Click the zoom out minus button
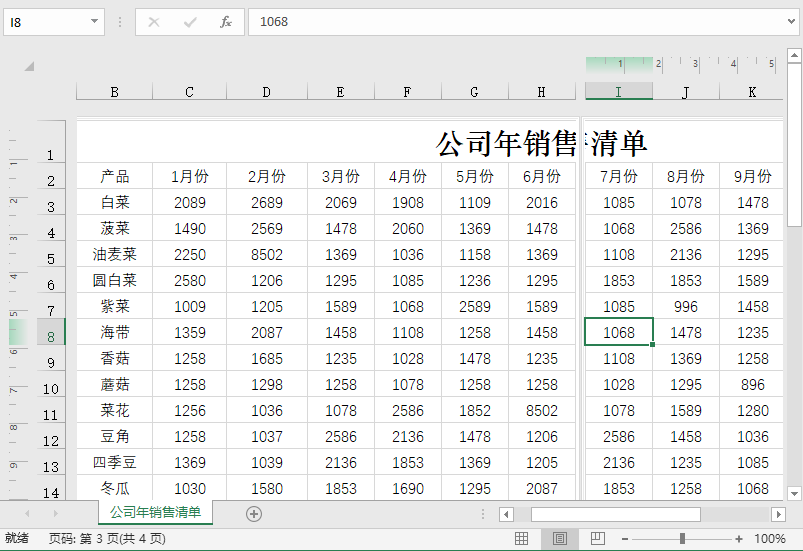803x551 pixels. pos(625,539)
